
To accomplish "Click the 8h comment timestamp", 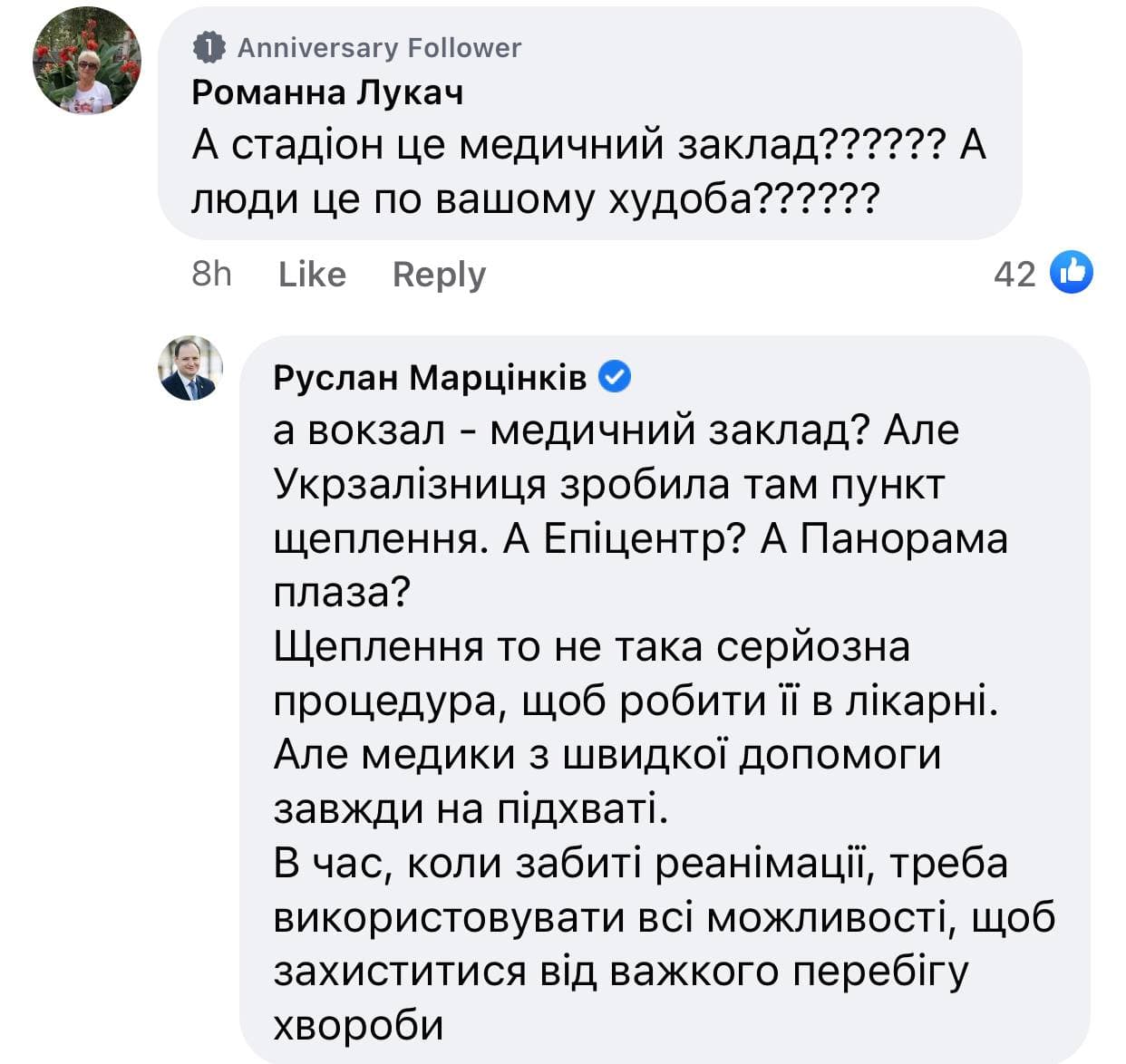I will click(x=211, y=274).
